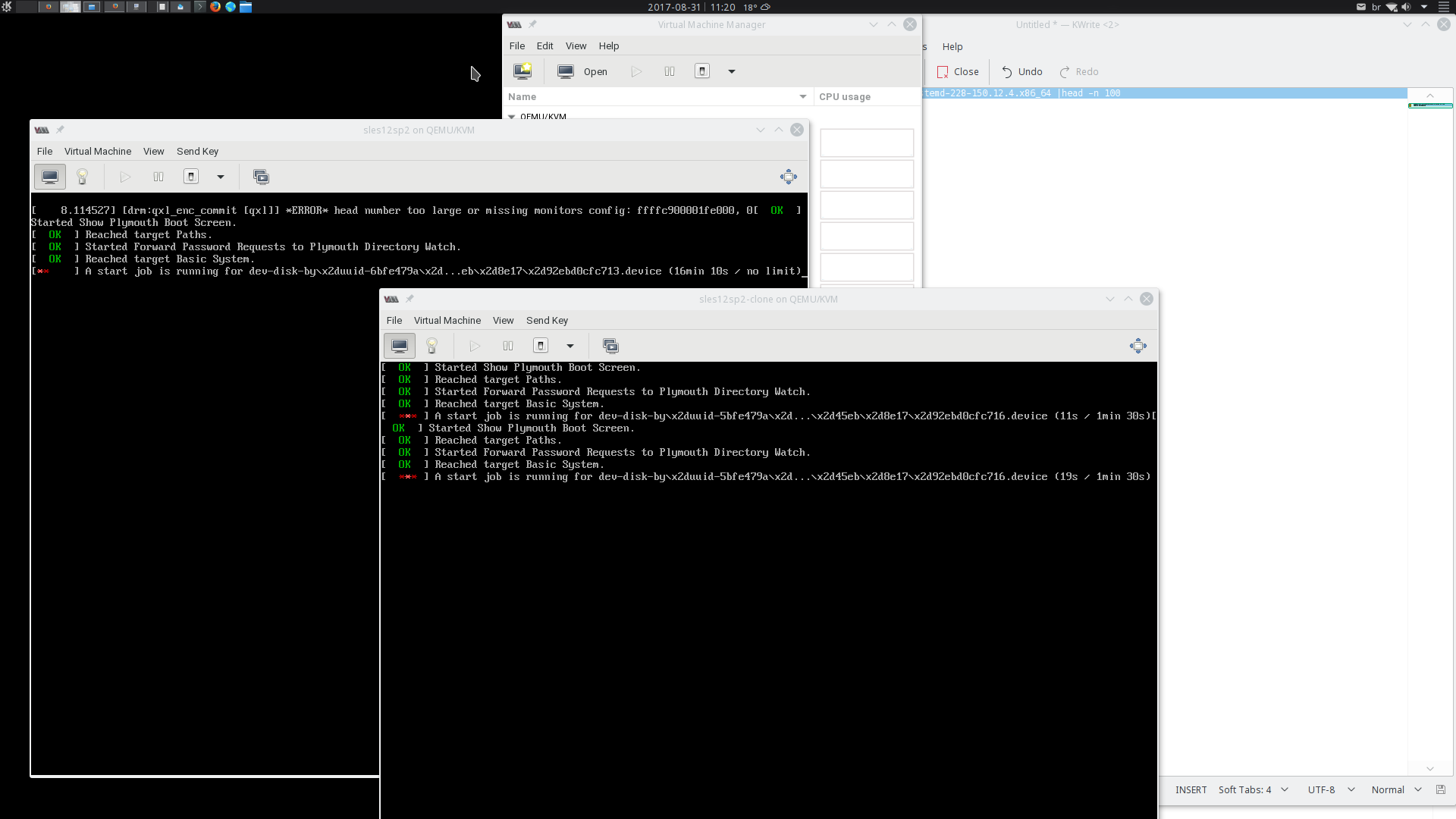Image resolution: width=1456 pixels, height=819 pixels.
Task: Click the Run icon in sles12sp2 window
Action: [x=125, y=177]
